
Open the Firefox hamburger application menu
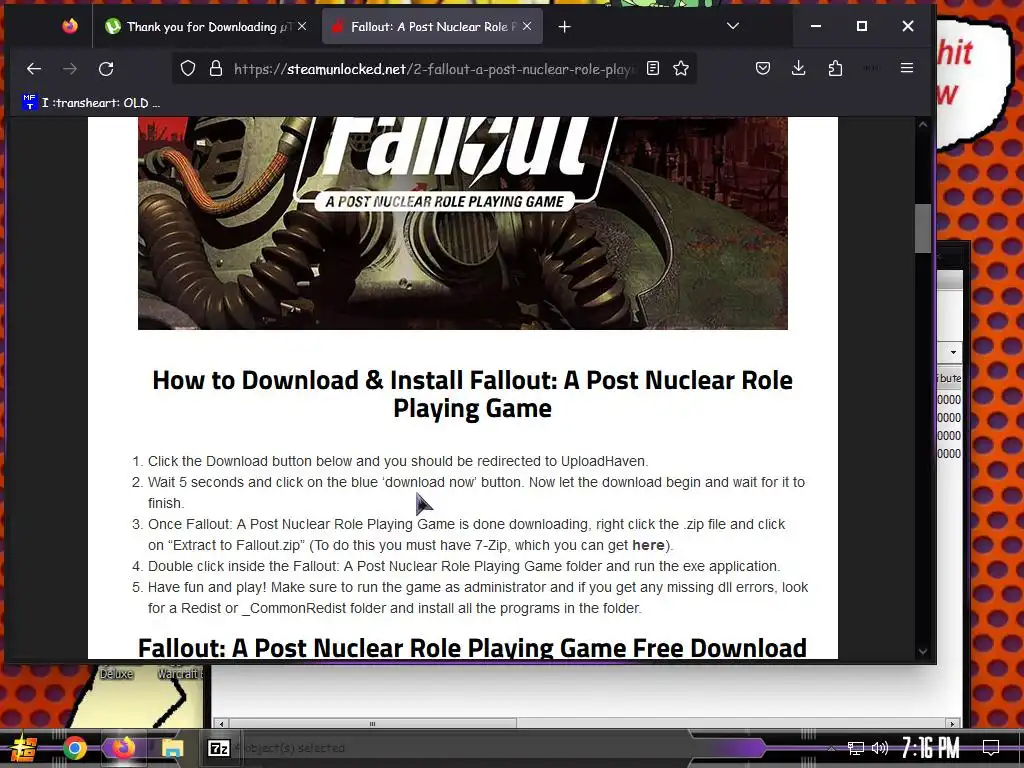(x=906, y=68)
